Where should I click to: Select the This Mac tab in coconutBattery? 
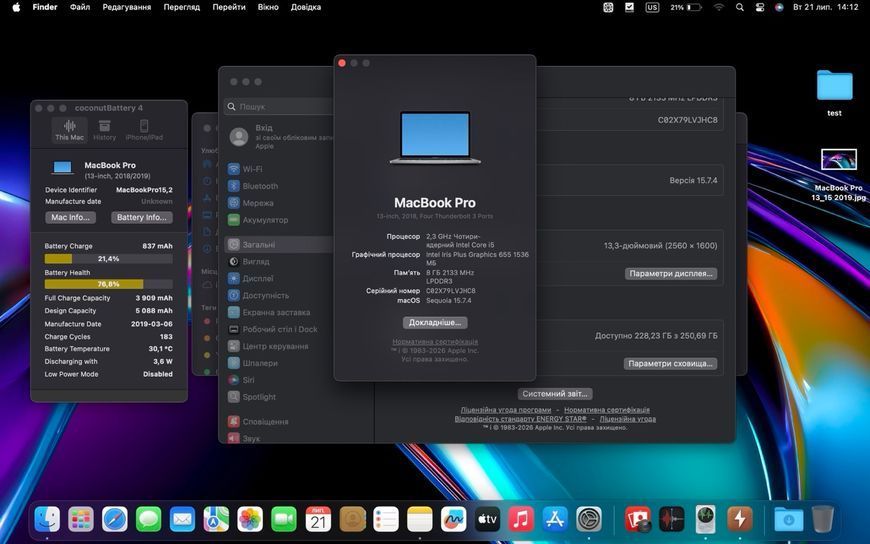click(x=69, y=130)
